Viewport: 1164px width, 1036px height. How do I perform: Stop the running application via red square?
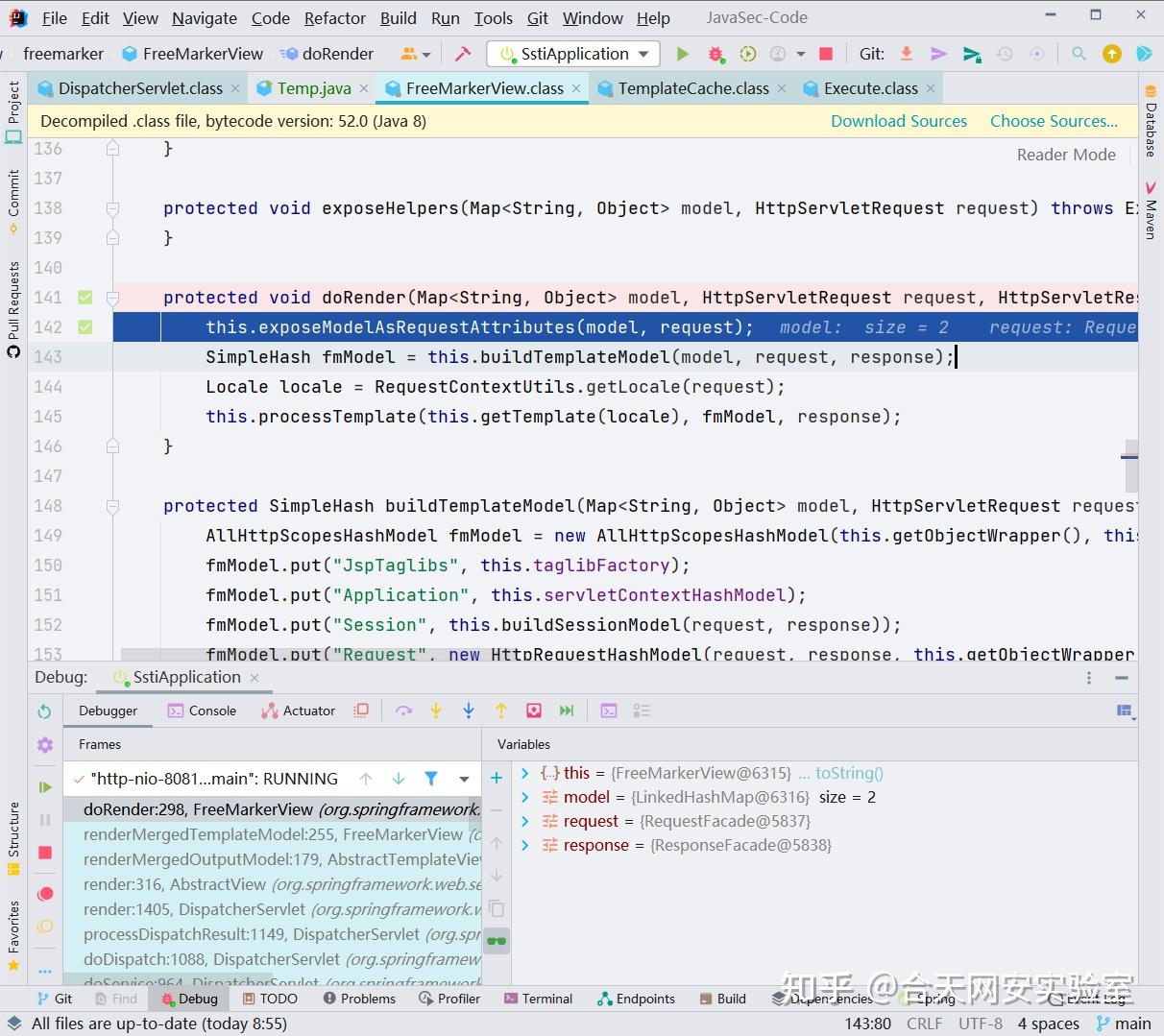(826, 54)
